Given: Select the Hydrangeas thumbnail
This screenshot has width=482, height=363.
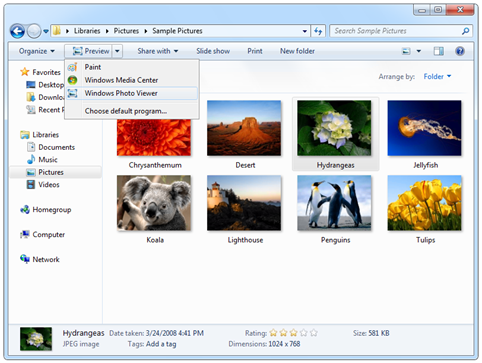Looking at the screenshot, I should pos(334,128).
